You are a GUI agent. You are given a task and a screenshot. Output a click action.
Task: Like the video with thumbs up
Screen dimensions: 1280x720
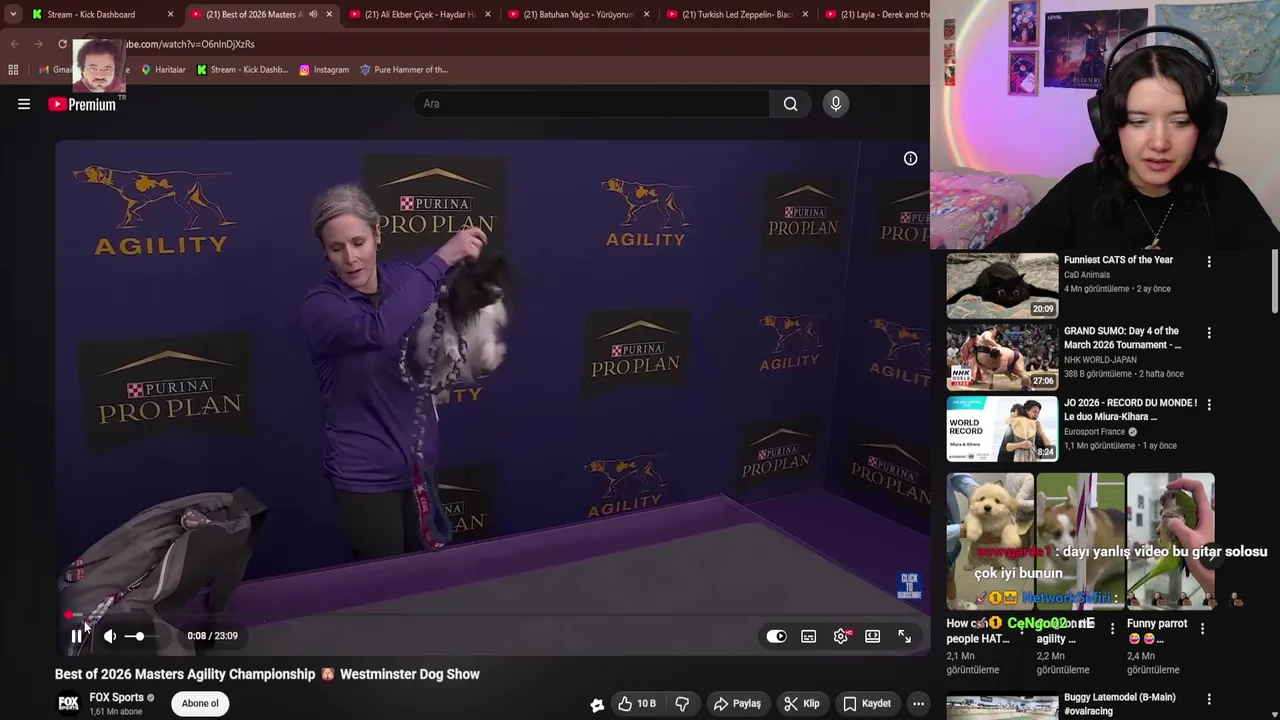[636, 704]
